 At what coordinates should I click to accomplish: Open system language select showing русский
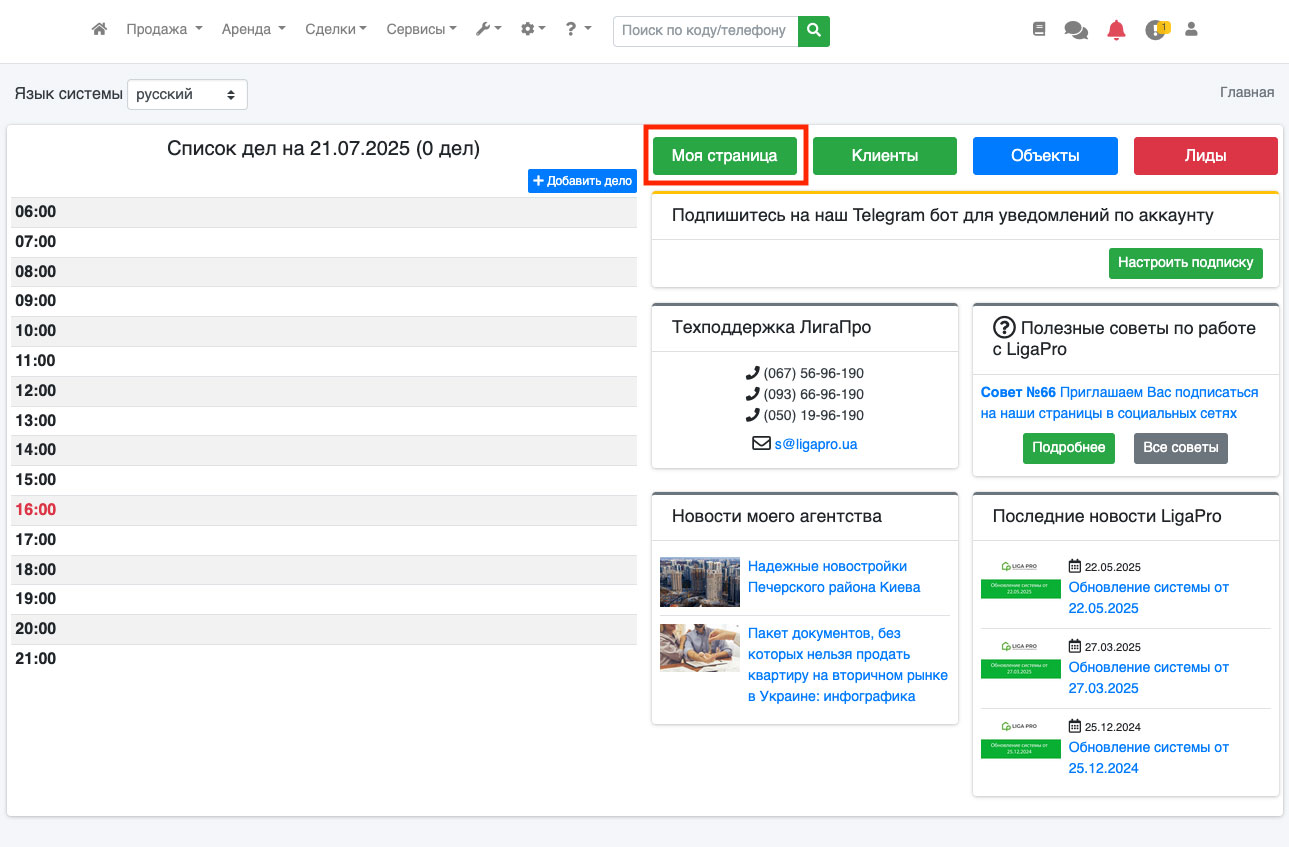coord(187,94)
